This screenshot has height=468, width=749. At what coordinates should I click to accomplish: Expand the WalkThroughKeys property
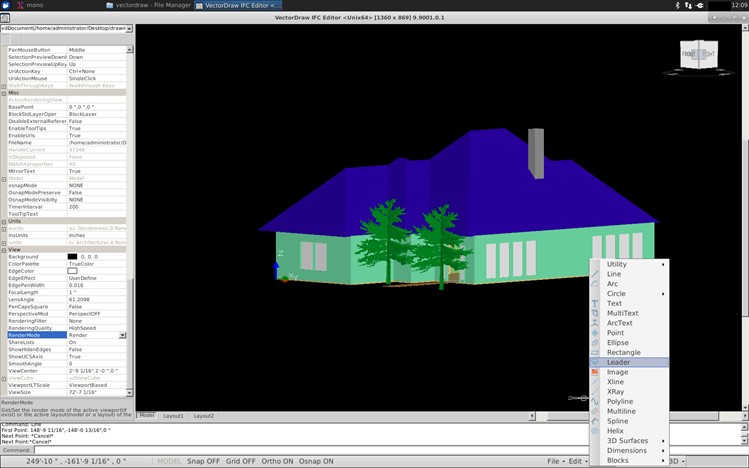(x=4, y=86)
